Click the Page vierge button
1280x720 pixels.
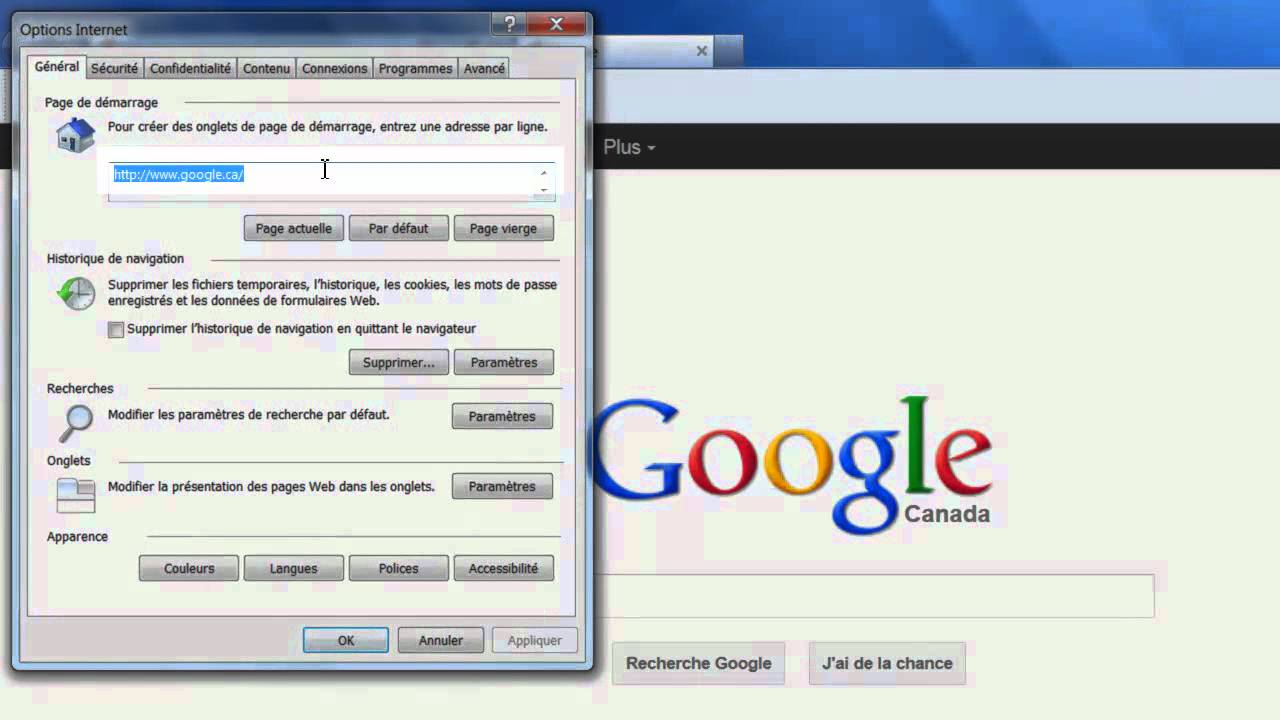(x=503, y=228)
